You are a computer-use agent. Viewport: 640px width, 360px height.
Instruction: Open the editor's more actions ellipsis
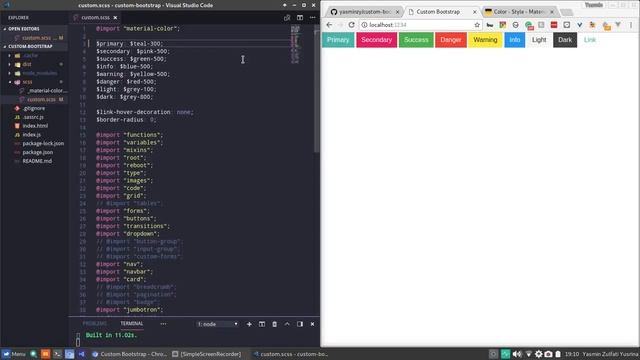[x=313, y=18]
